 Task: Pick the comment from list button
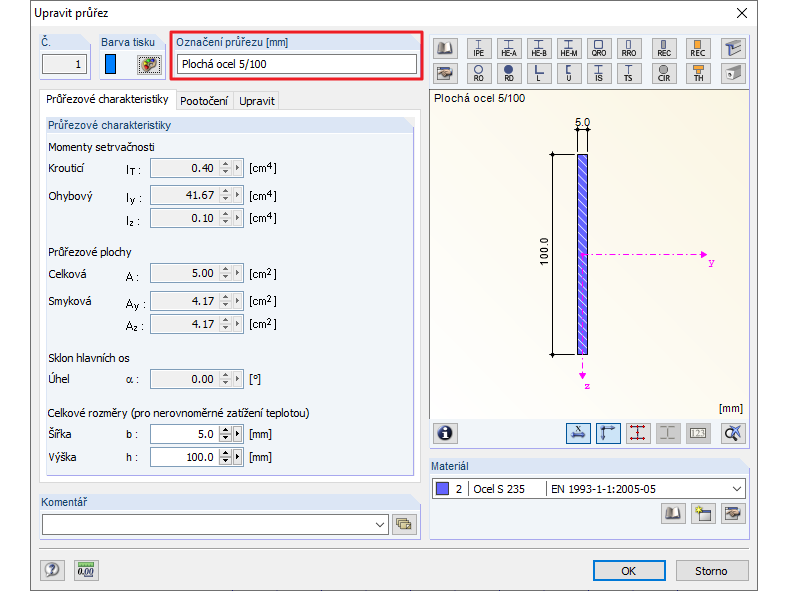pyautogui.click(x=404, y=524)
